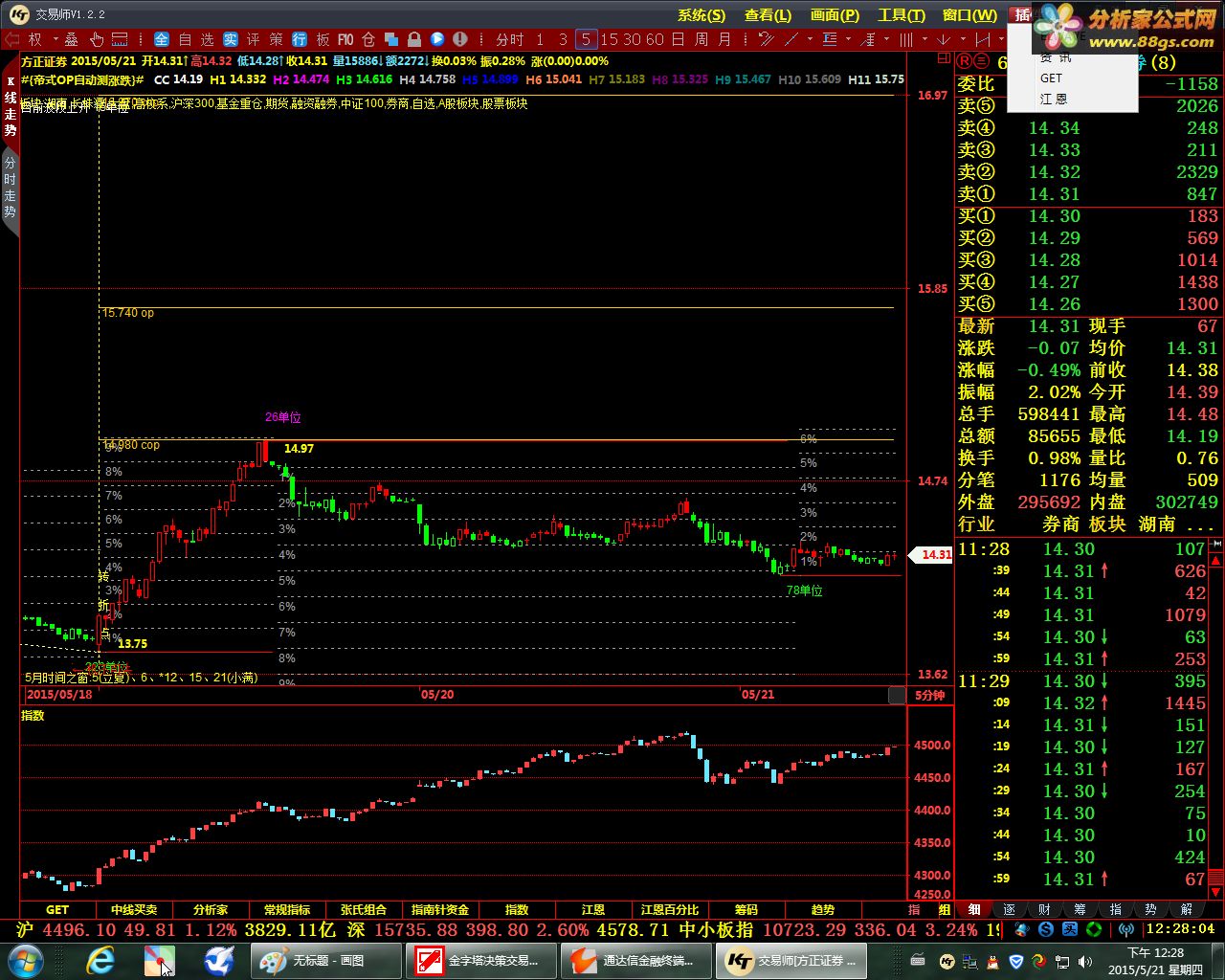The image size is (1225, 980).
Task: Click the 叠 overlay chart icon
Action: point(71,39)
